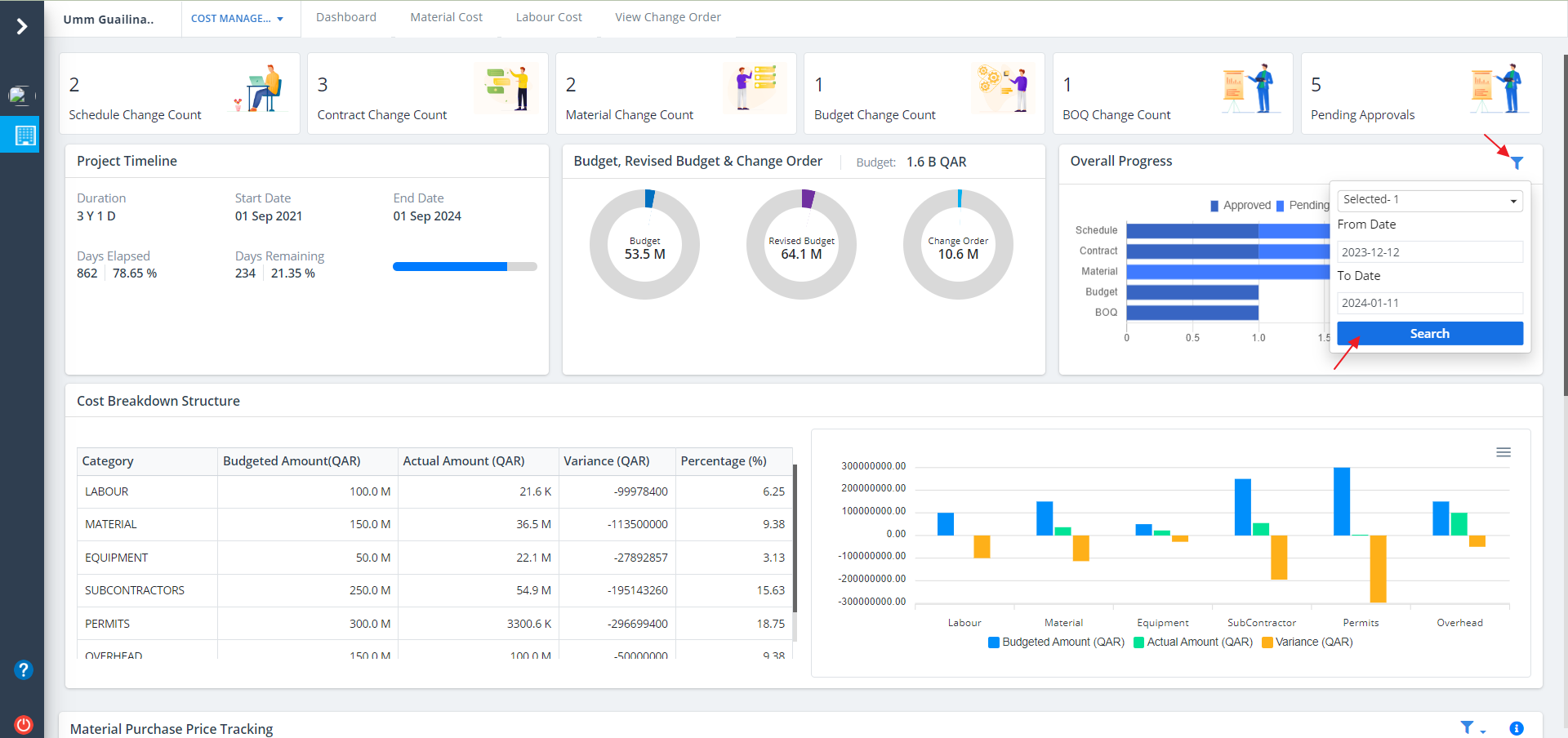
Task: Open Material Purchase Price Tracking filter
Action: [1468, 727]
